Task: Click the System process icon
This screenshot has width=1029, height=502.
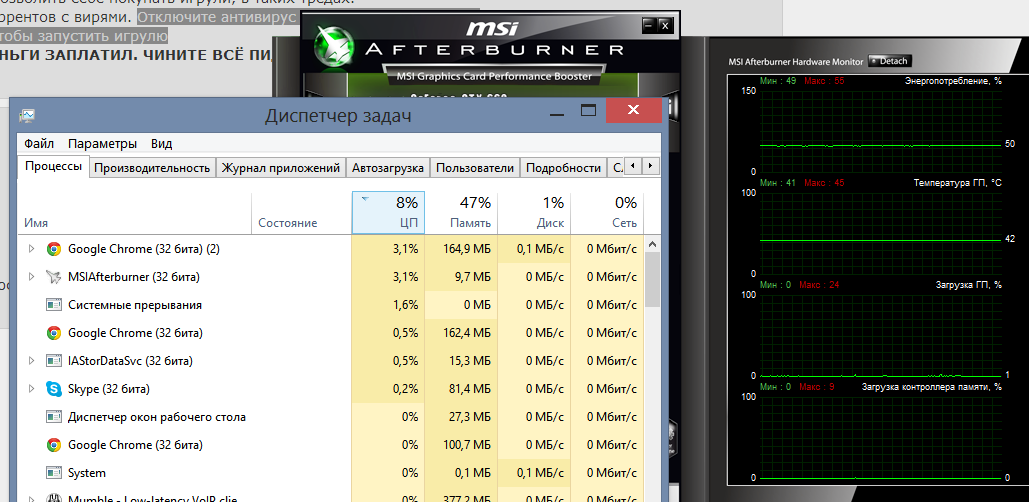Action: [x=54, y=473]
